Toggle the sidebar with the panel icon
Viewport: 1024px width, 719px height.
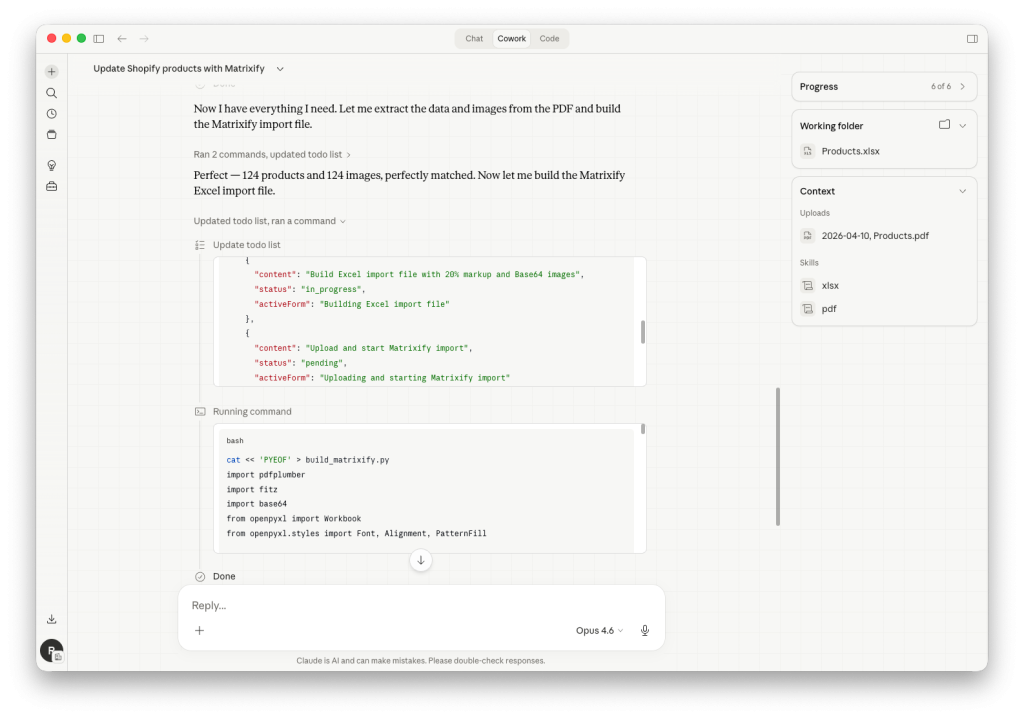pyautogui.click(x=98, y=38)
